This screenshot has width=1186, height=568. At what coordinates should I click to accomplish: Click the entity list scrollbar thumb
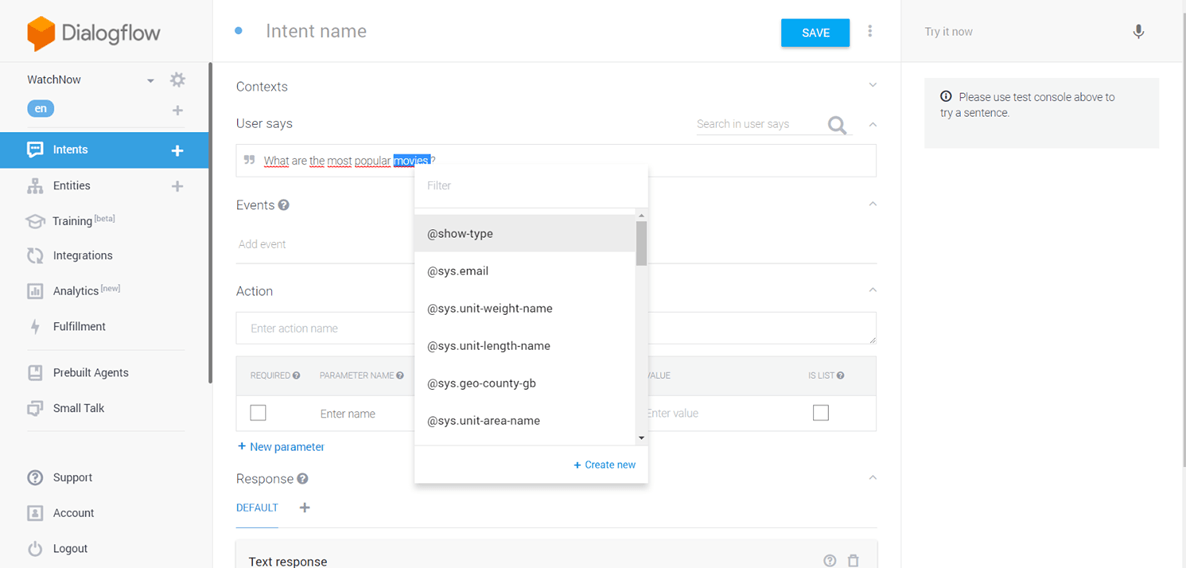(641, 243)
